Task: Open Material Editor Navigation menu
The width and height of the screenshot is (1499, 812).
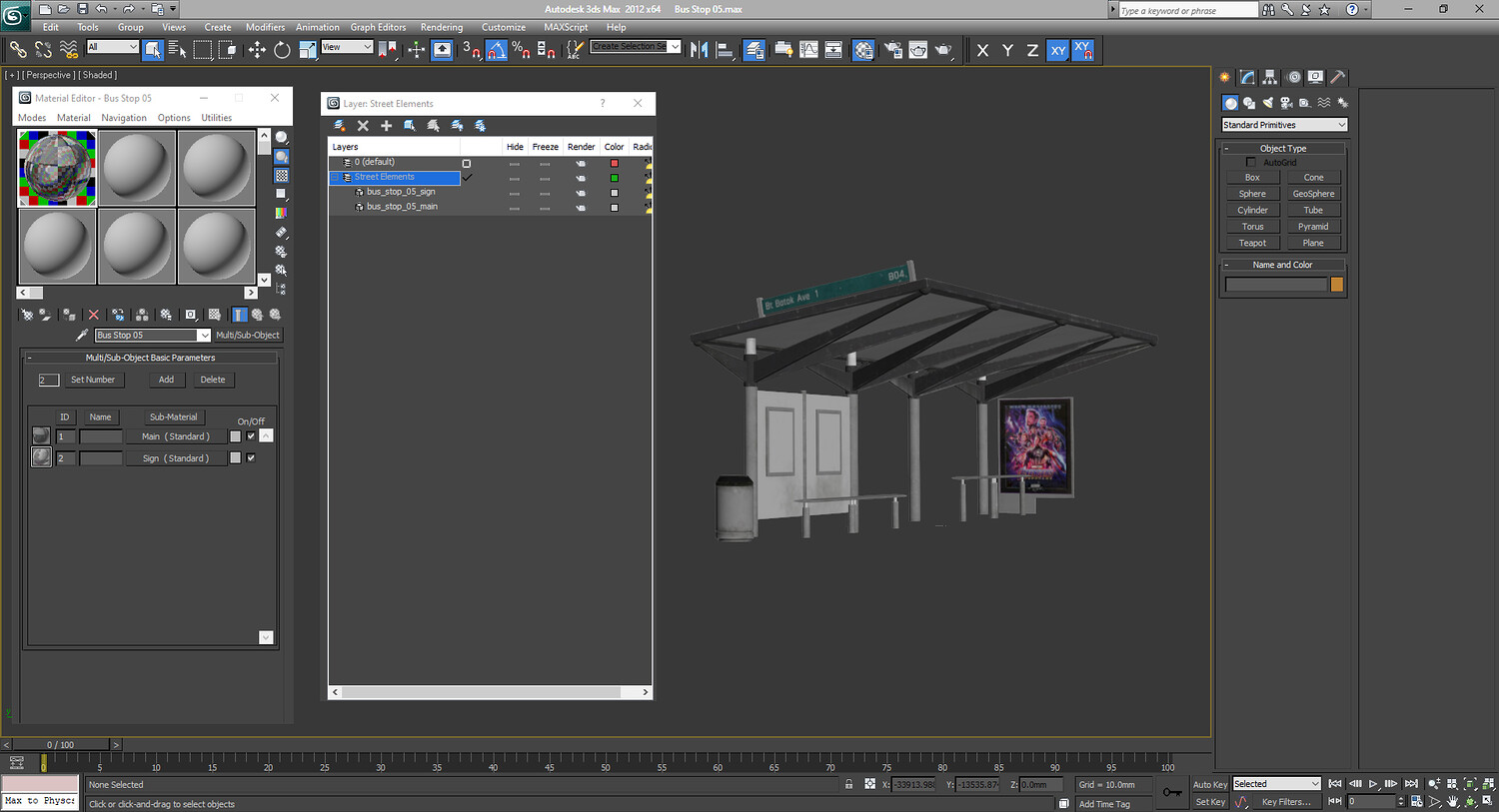Action: (124, 118)
